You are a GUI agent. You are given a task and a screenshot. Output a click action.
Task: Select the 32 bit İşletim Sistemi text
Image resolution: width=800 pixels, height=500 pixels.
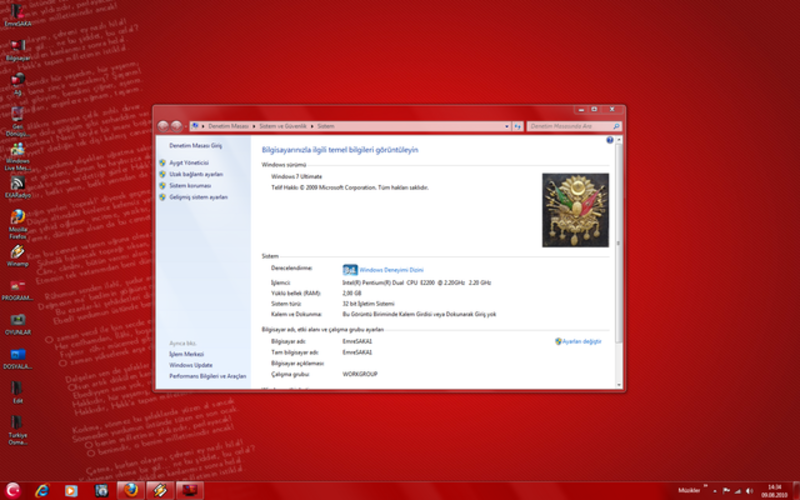pyautogui.click(x=368, y=304)
